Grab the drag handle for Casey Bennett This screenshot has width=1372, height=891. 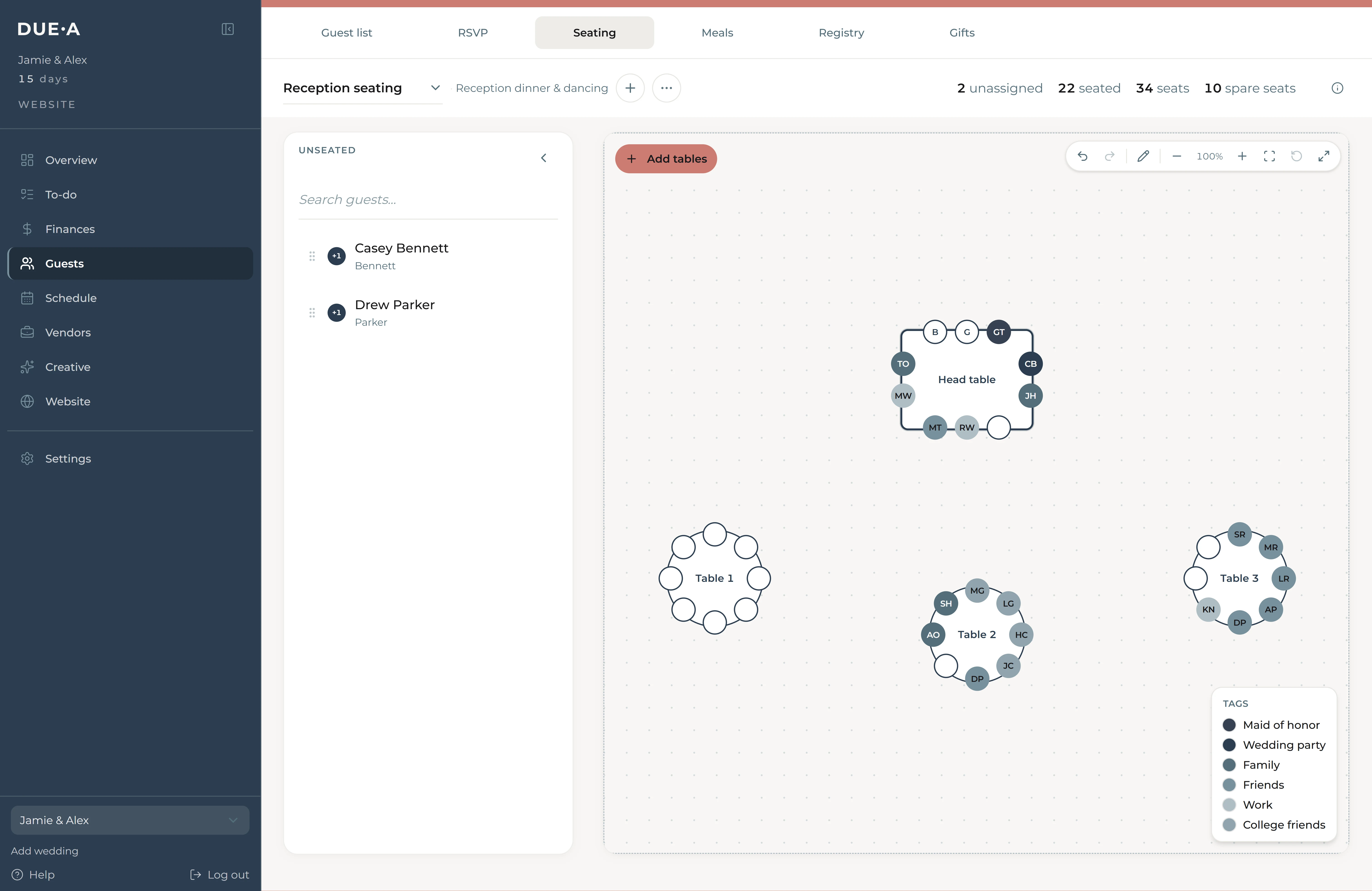tap(312, 256)
